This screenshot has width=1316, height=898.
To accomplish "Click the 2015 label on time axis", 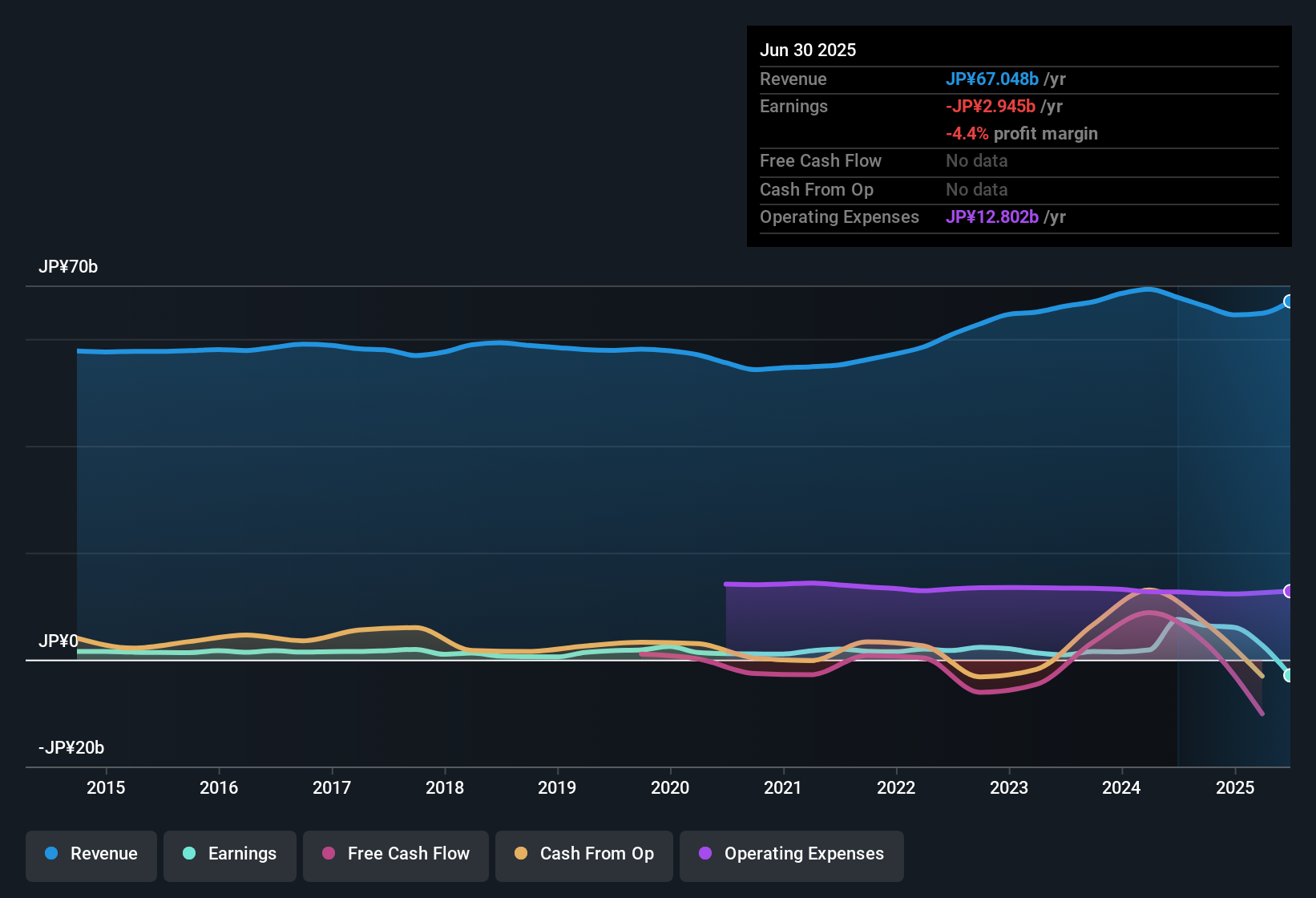I will (x=106, y=787).
